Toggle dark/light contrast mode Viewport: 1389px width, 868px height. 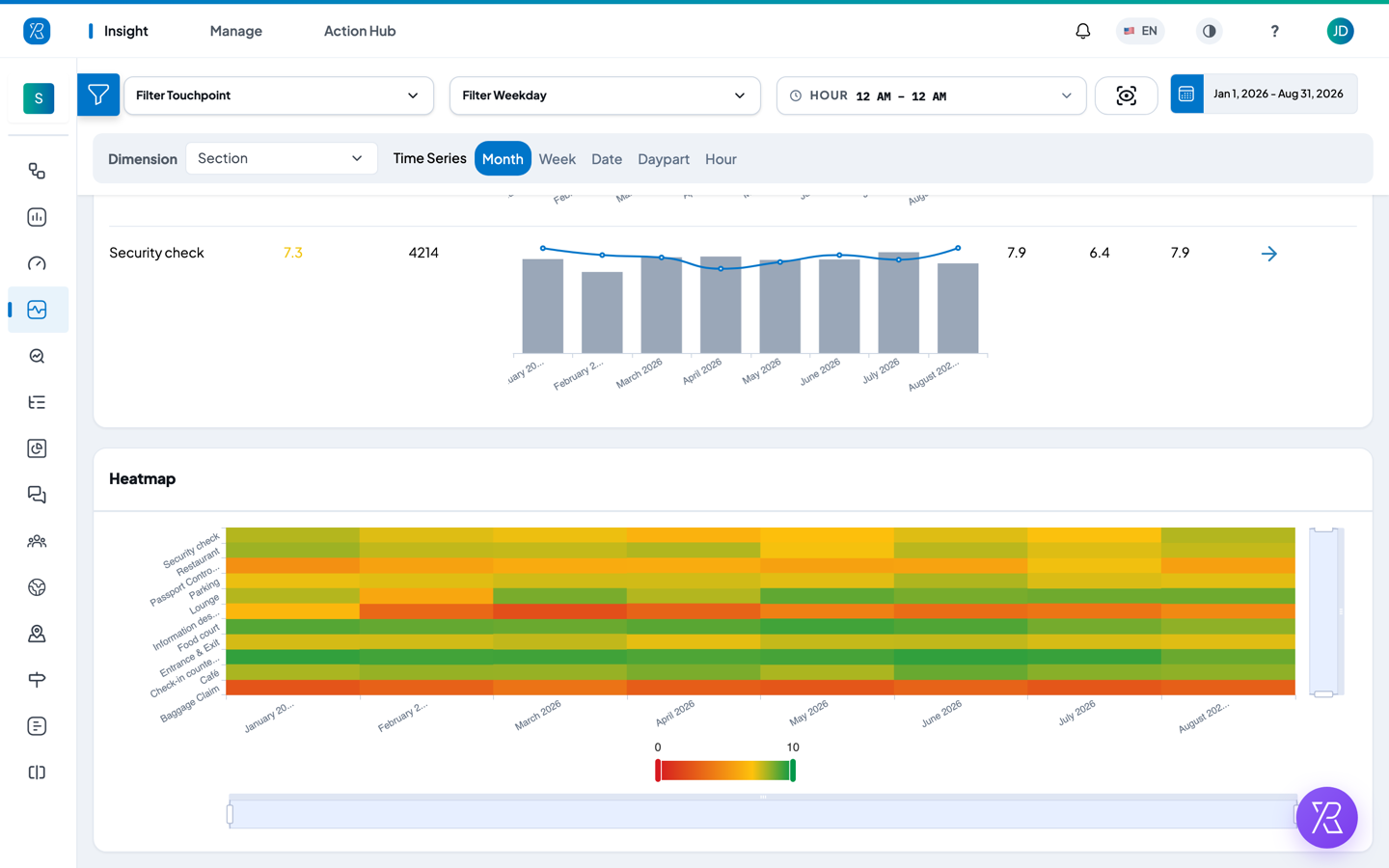(1209, 31)
